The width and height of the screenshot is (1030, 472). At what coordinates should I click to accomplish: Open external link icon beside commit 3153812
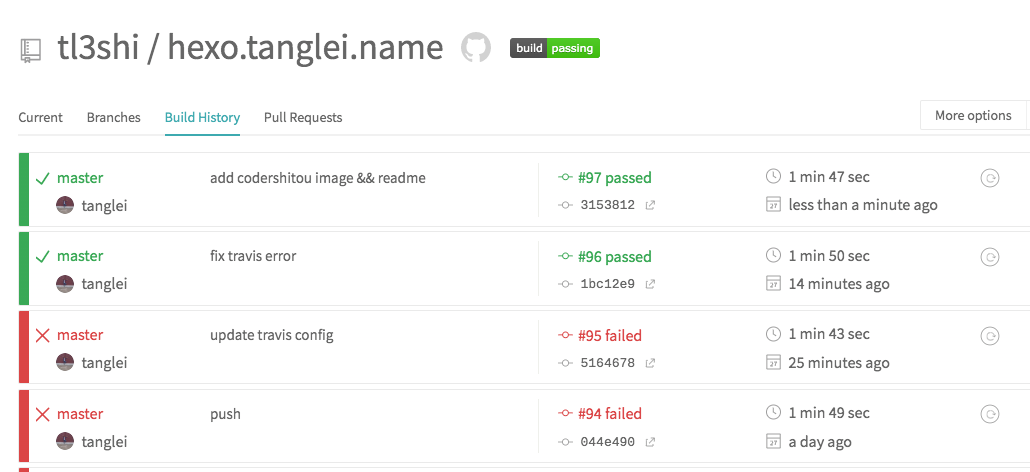[x=650, y=205]
